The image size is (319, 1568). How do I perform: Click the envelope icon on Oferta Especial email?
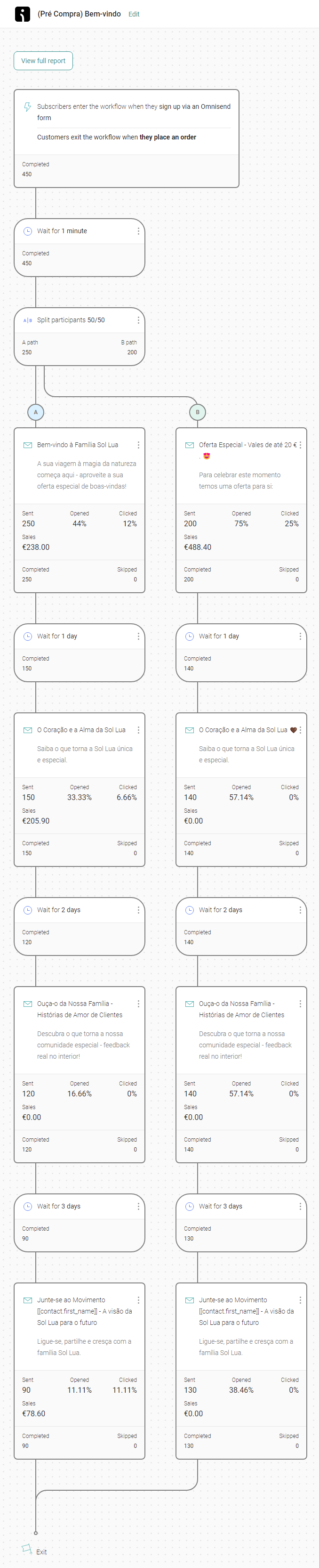click(x=190, y=445)
